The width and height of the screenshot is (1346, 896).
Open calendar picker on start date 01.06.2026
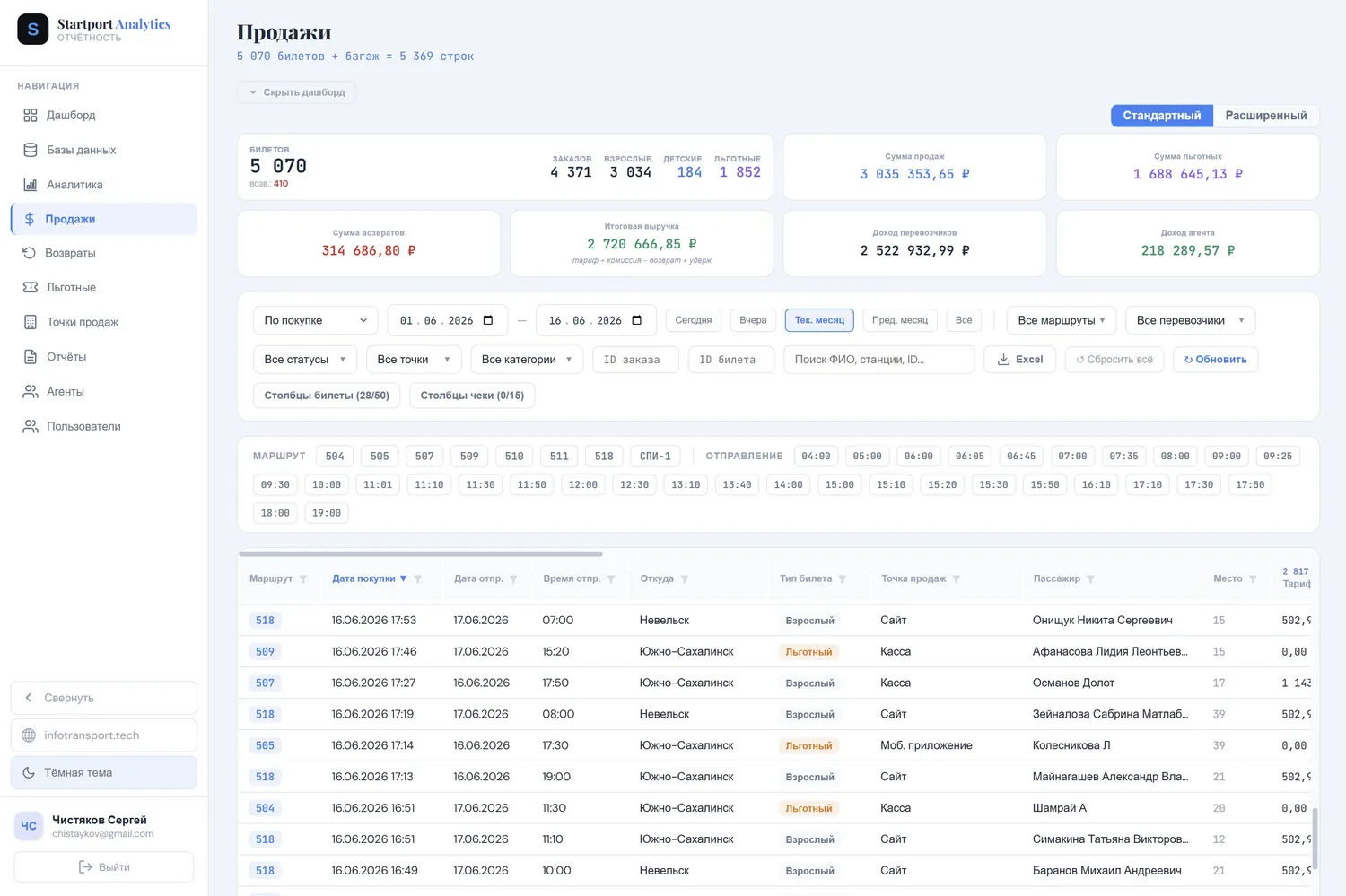(x=488, y=320)
